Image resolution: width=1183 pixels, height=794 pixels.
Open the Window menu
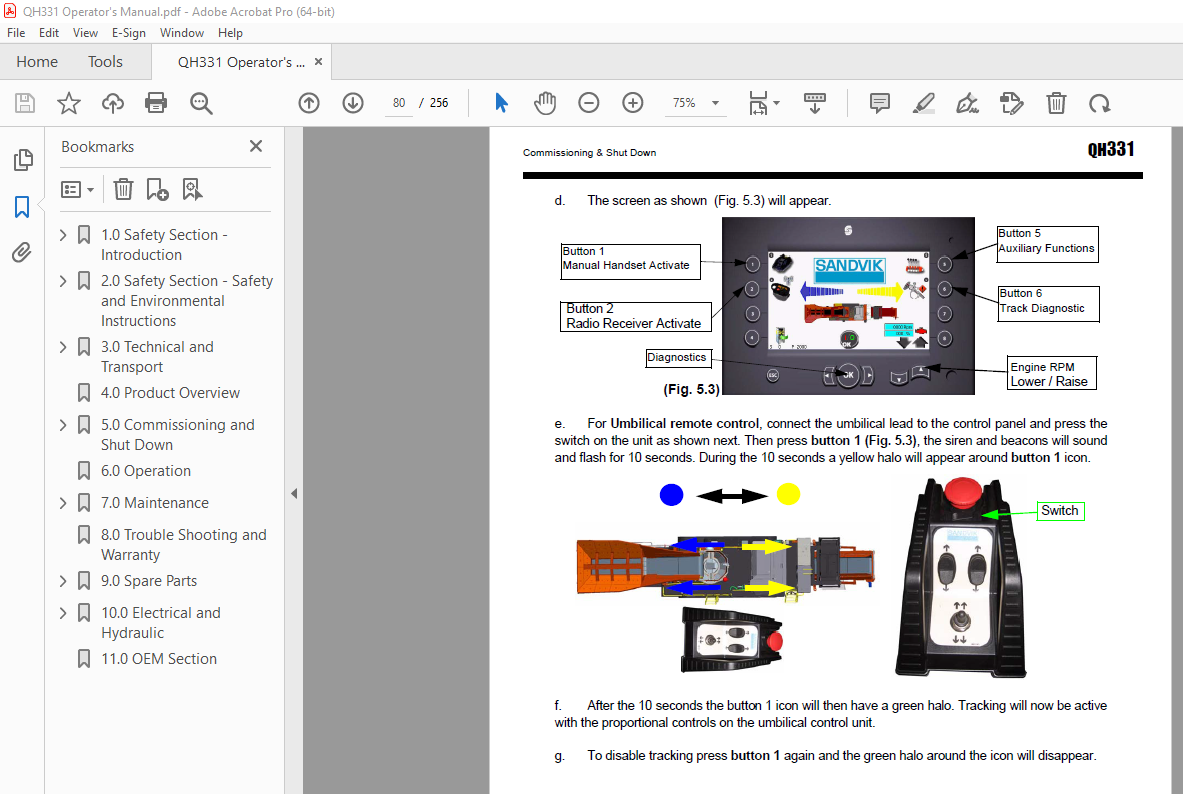(182, 33)
